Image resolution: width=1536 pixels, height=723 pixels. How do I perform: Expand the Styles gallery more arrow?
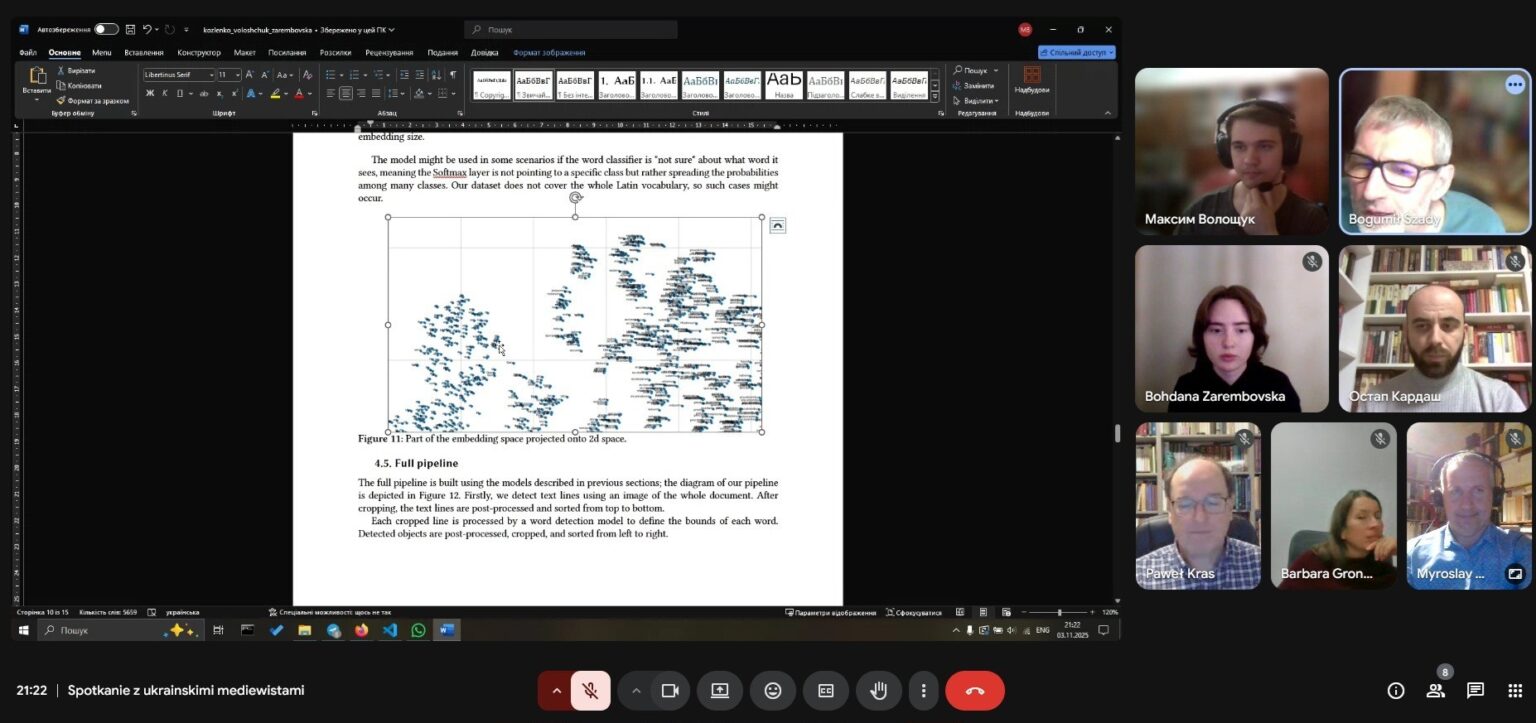(935, 96)
